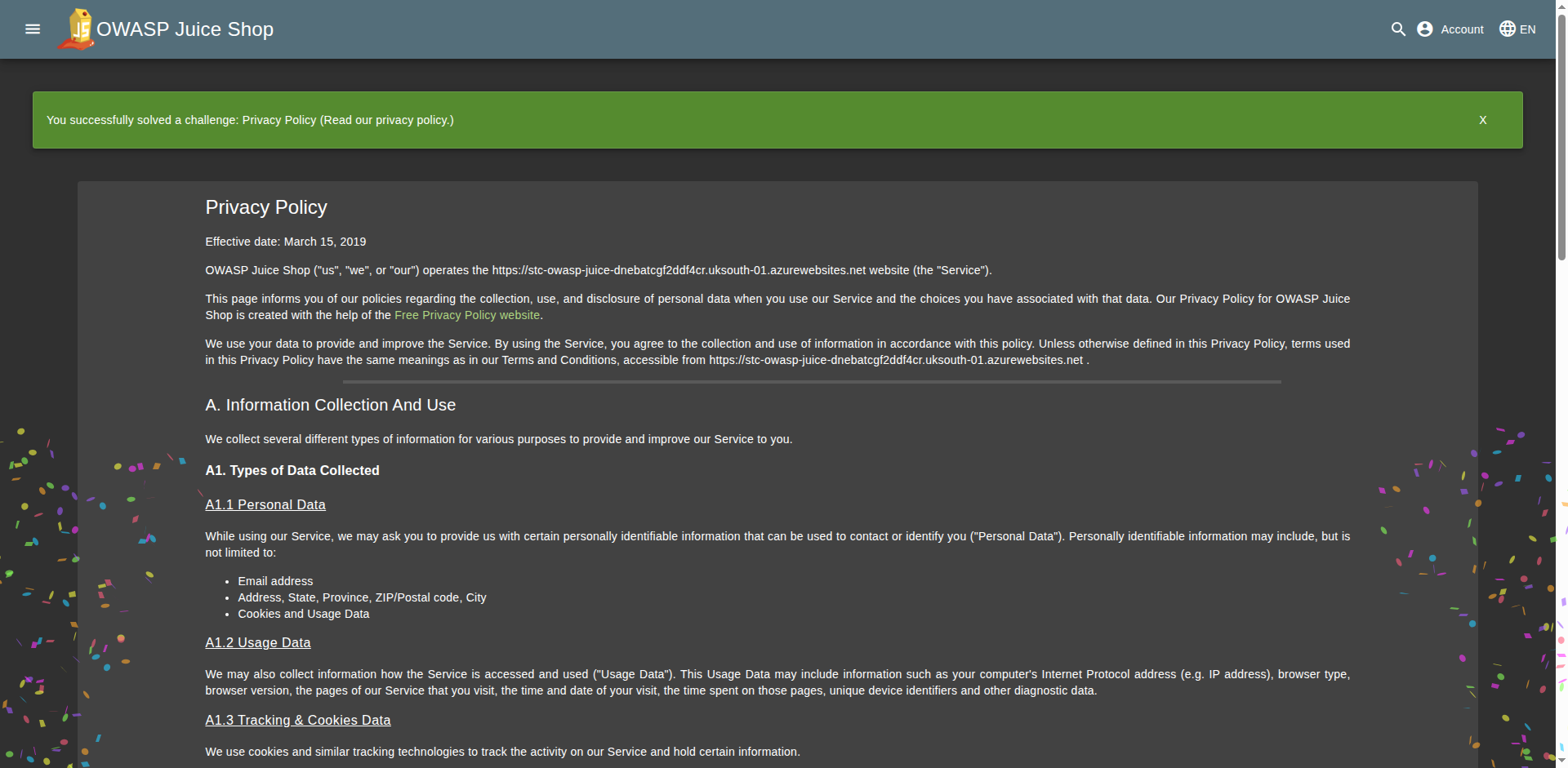Click the OWASP Juice Shop title

[x=185, y=29]
